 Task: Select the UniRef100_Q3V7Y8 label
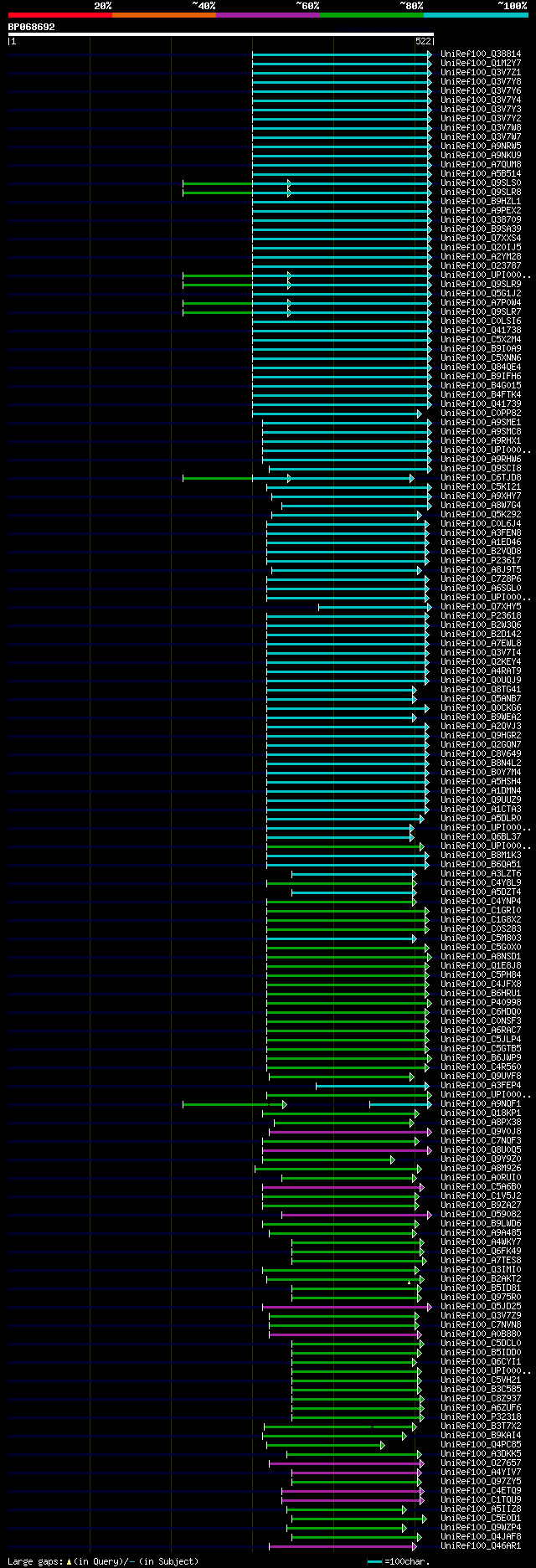click(x=481, y=82)
